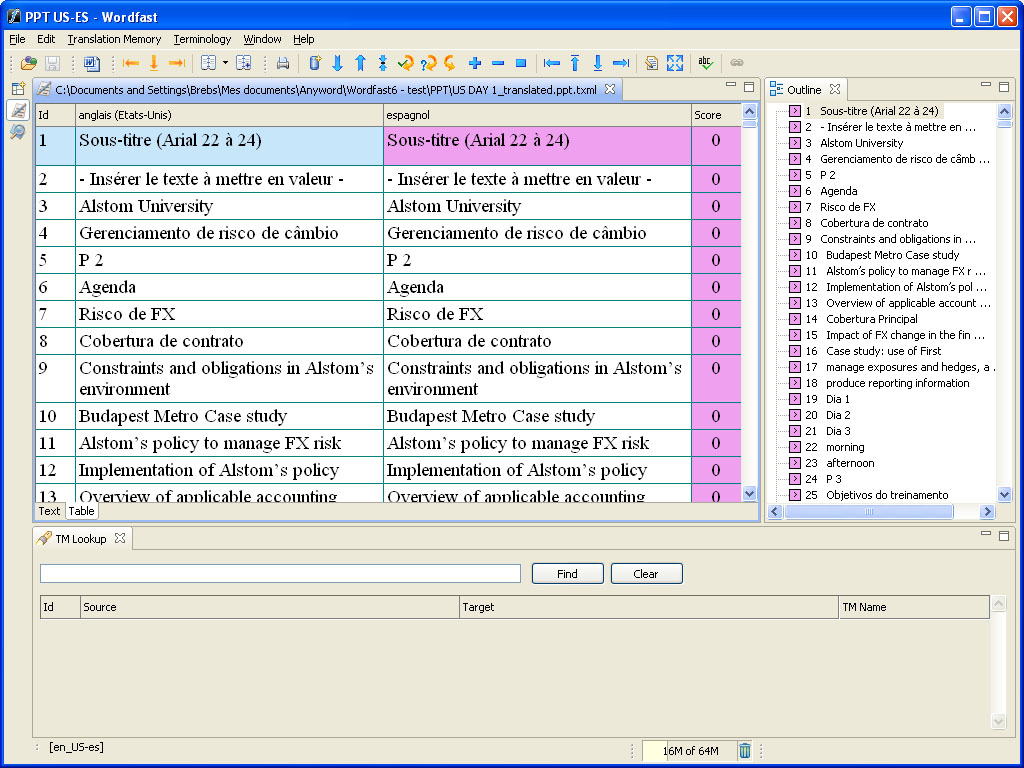The height and width of the screenshot is (768, 1024).
Task: Open a file with the folder toolbar icon
Action: (x=28, y=63)
